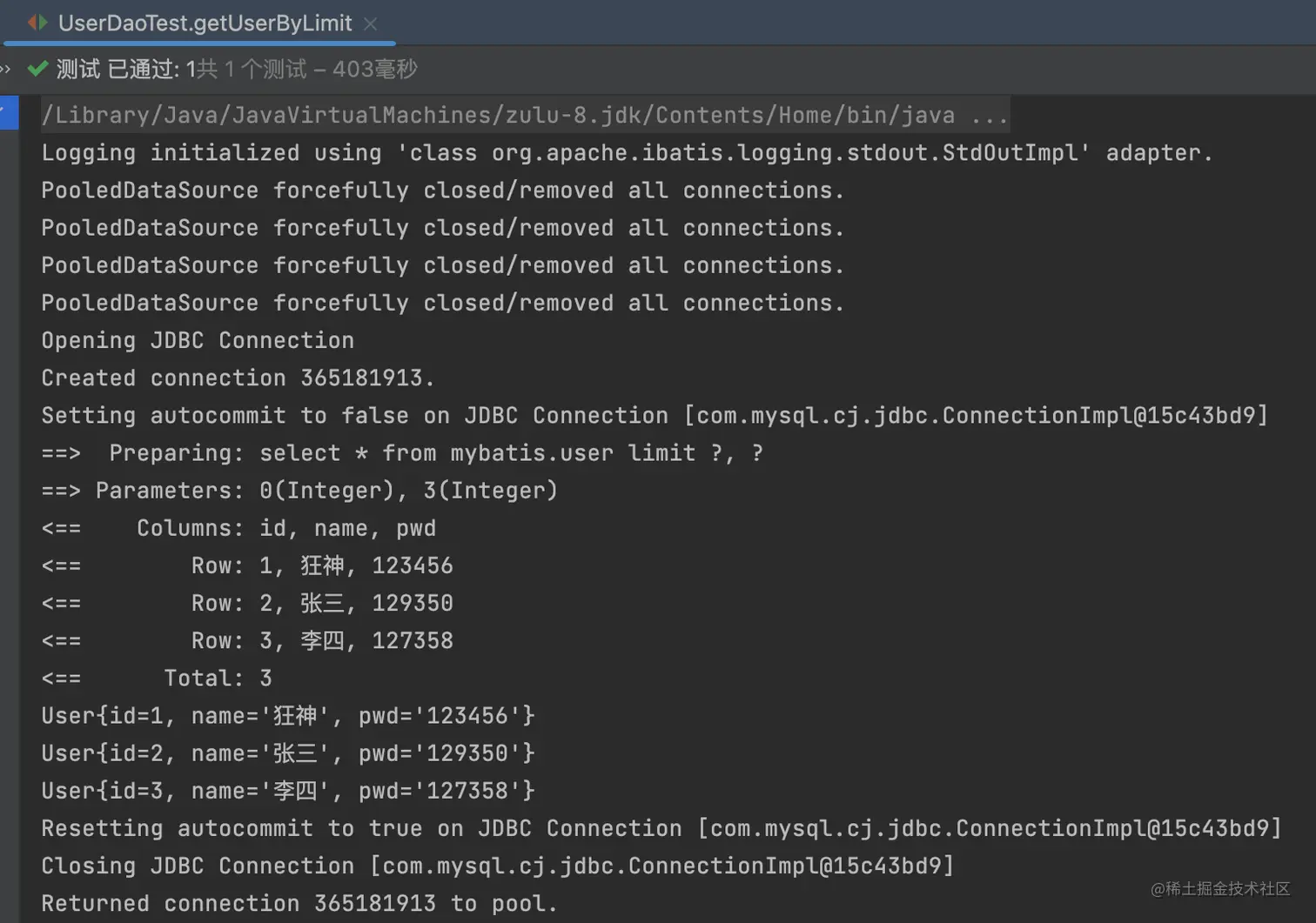Screen dimensions: 1316x923
Task: Click the 'Preparing: select * from mybatis.user' line
Action: [402, 452]
